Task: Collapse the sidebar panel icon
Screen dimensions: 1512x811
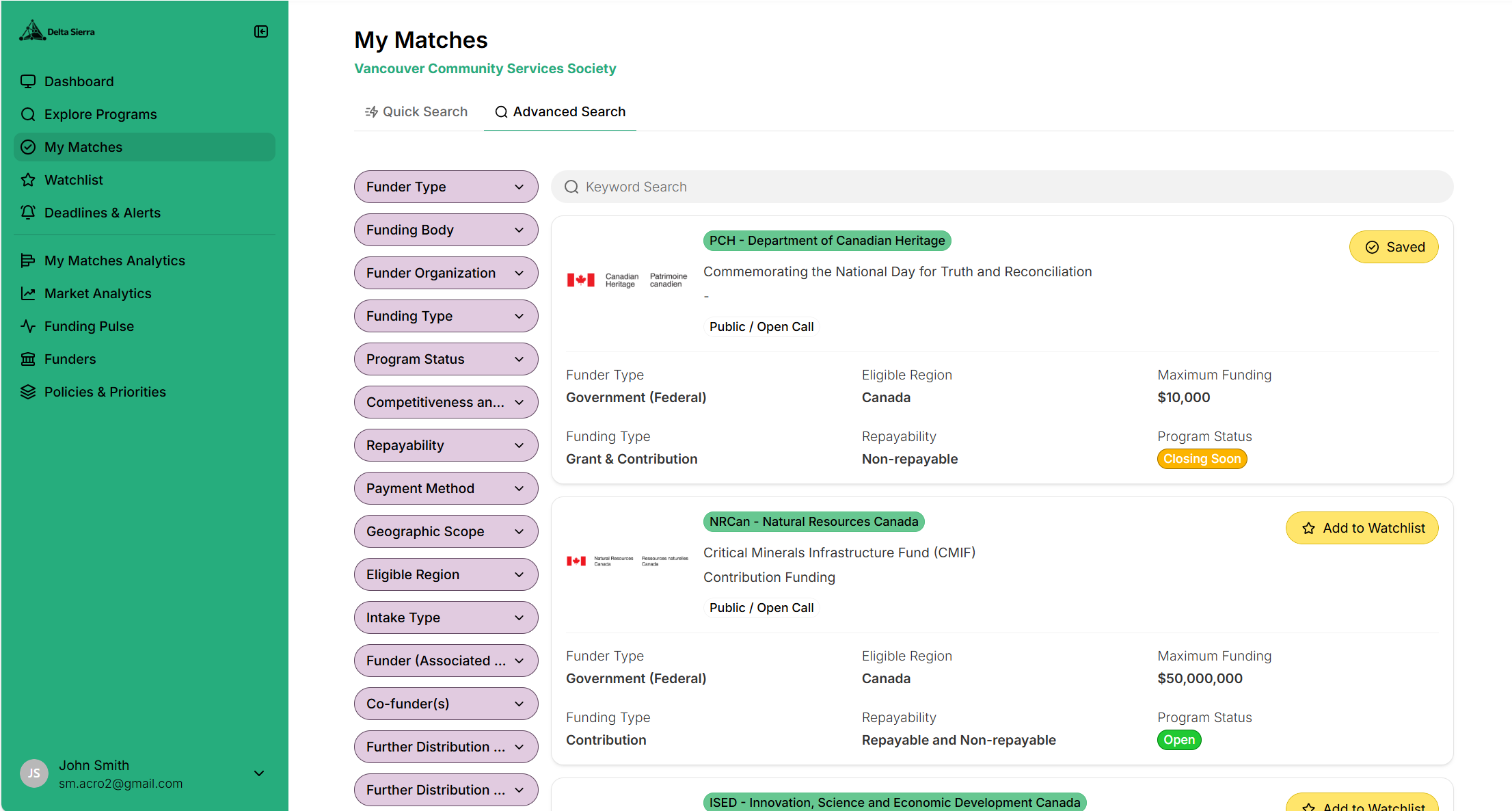Action: pyautogui.click(x=261, y=31)
